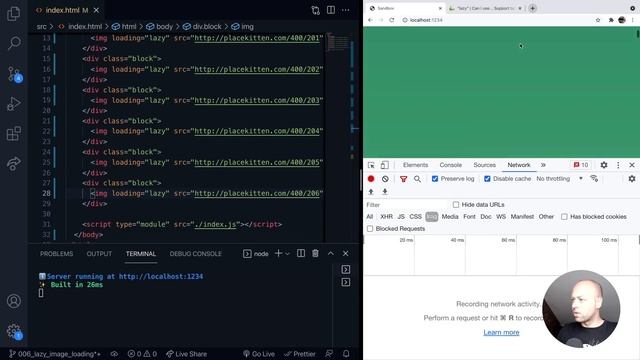Create a new terminal with plus icon

(x=278, y=253)
